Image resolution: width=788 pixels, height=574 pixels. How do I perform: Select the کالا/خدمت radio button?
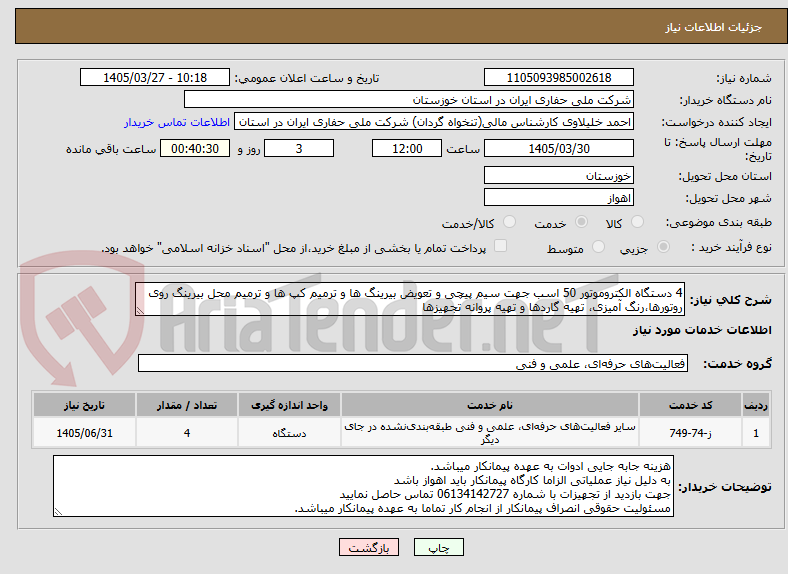coord(509,222)
